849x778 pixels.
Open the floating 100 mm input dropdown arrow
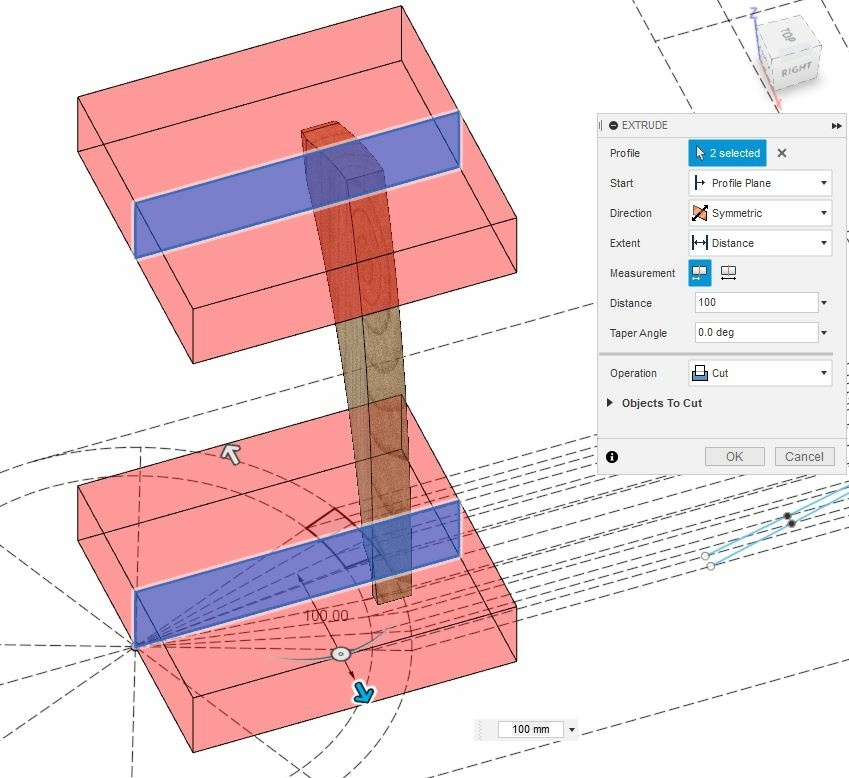tap(572, 730)
